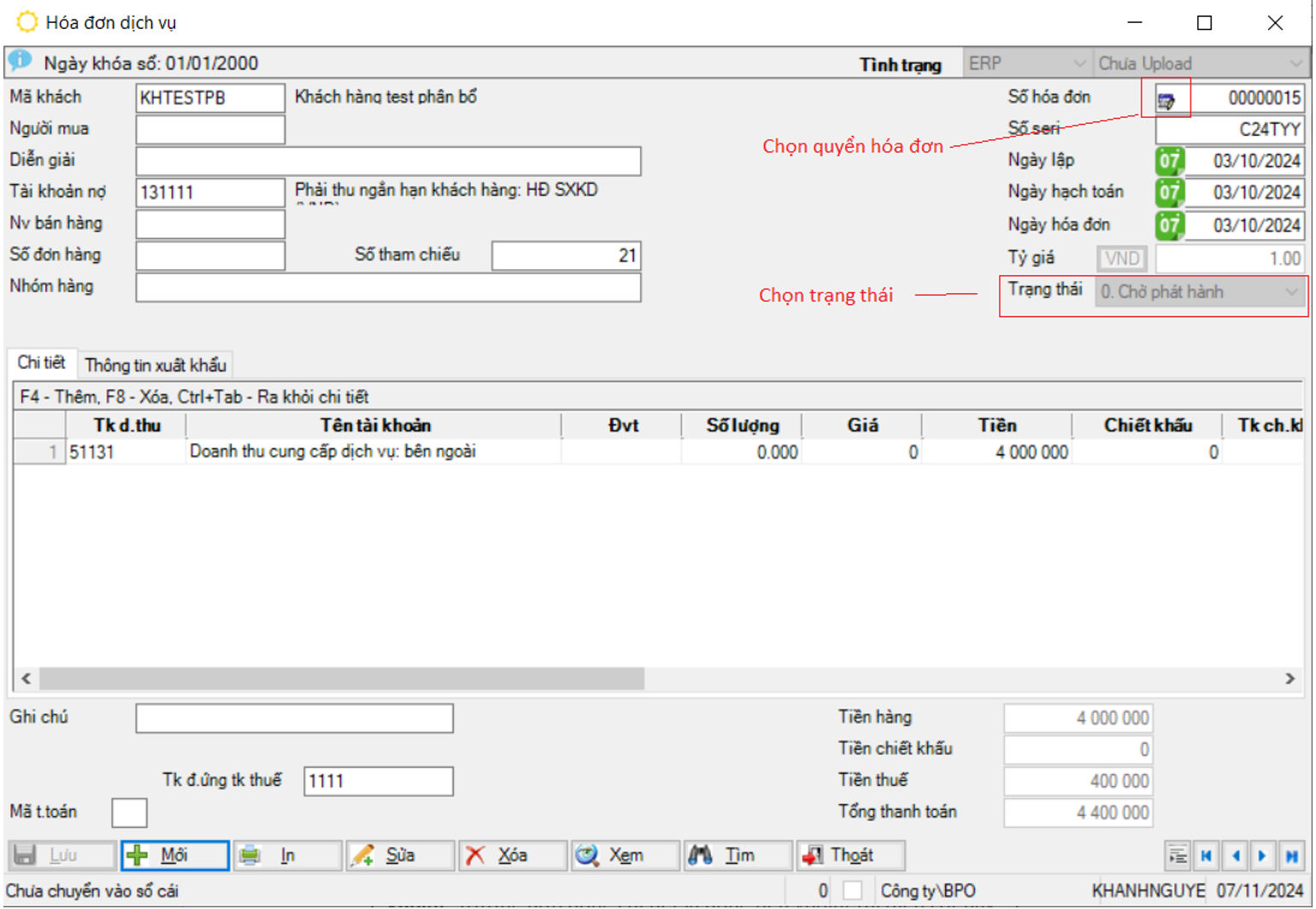Go to the previous record
The width and height of the screenshot is (1316, 909).
[1236, 855]
